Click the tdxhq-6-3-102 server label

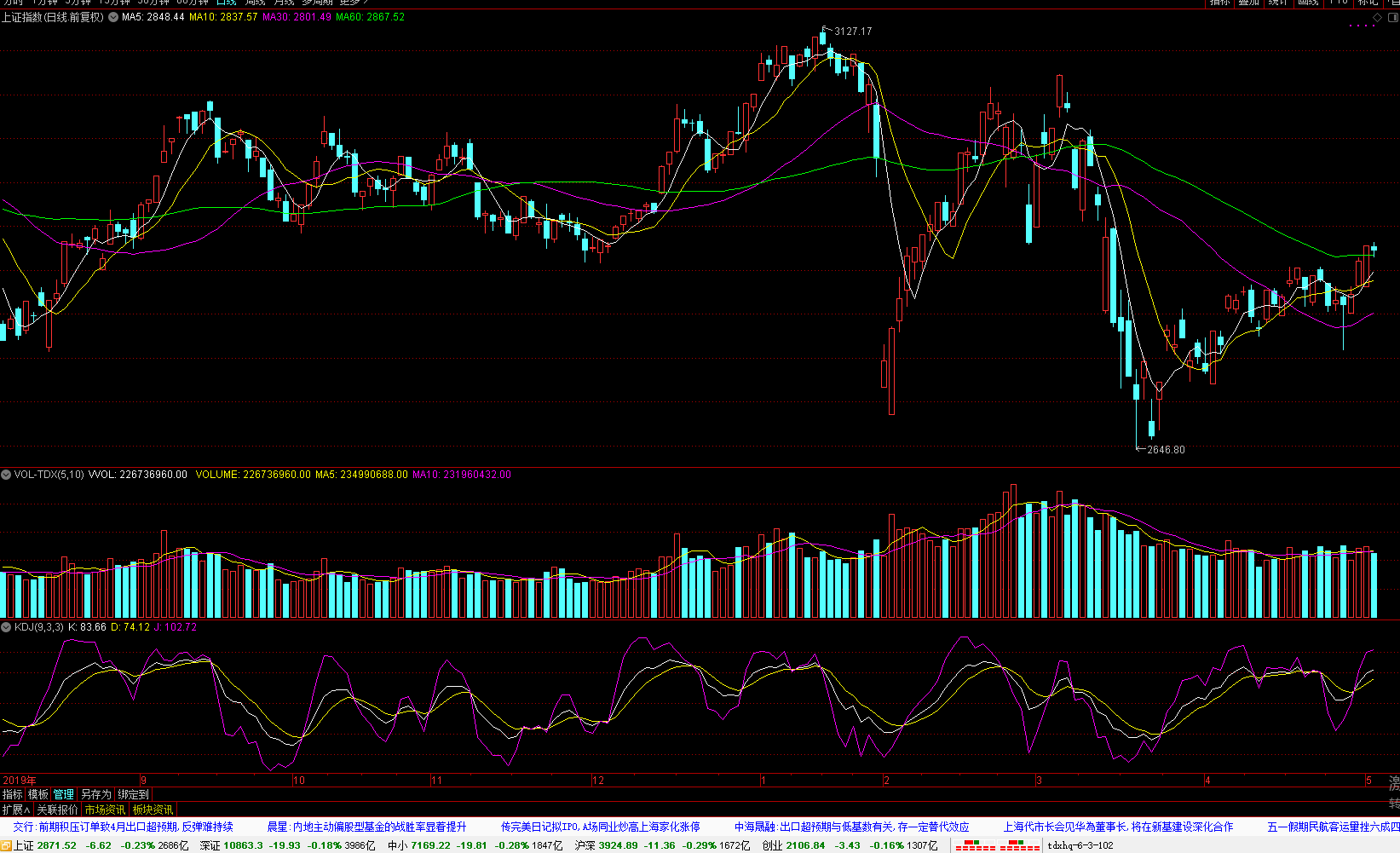[x=1080, y=845]
